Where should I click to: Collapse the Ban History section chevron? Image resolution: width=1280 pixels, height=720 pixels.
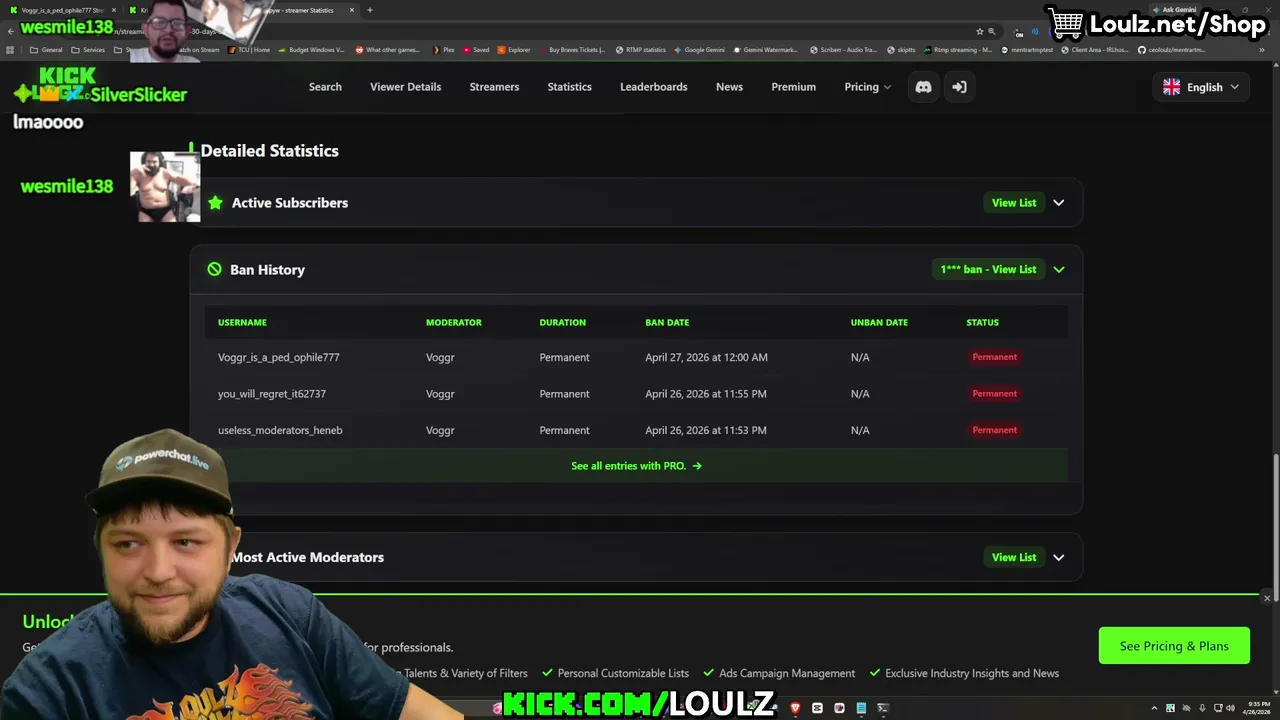(x=1059, y=269)
